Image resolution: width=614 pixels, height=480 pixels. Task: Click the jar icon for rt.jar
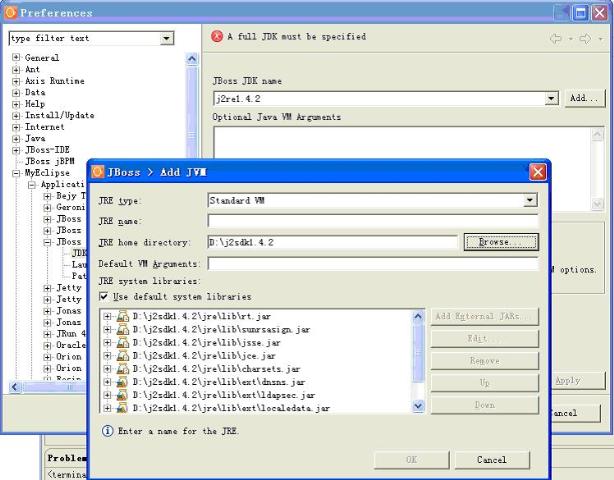pyautogui.click(x=122, y=316)
